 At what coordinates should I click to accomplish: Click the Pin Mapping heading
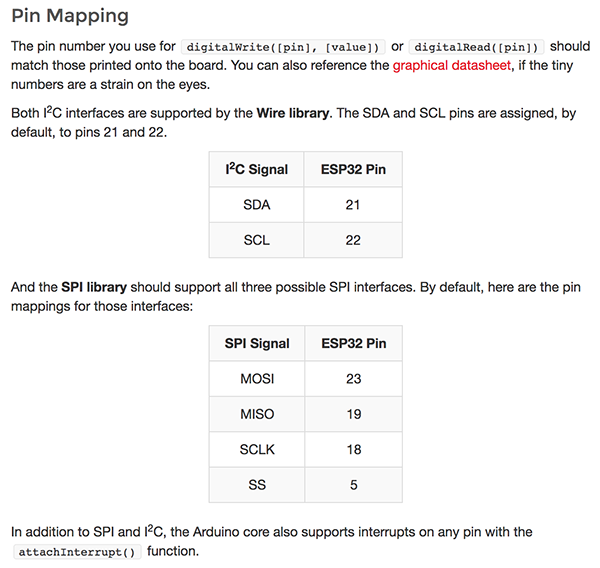click(x=70, y=16)
